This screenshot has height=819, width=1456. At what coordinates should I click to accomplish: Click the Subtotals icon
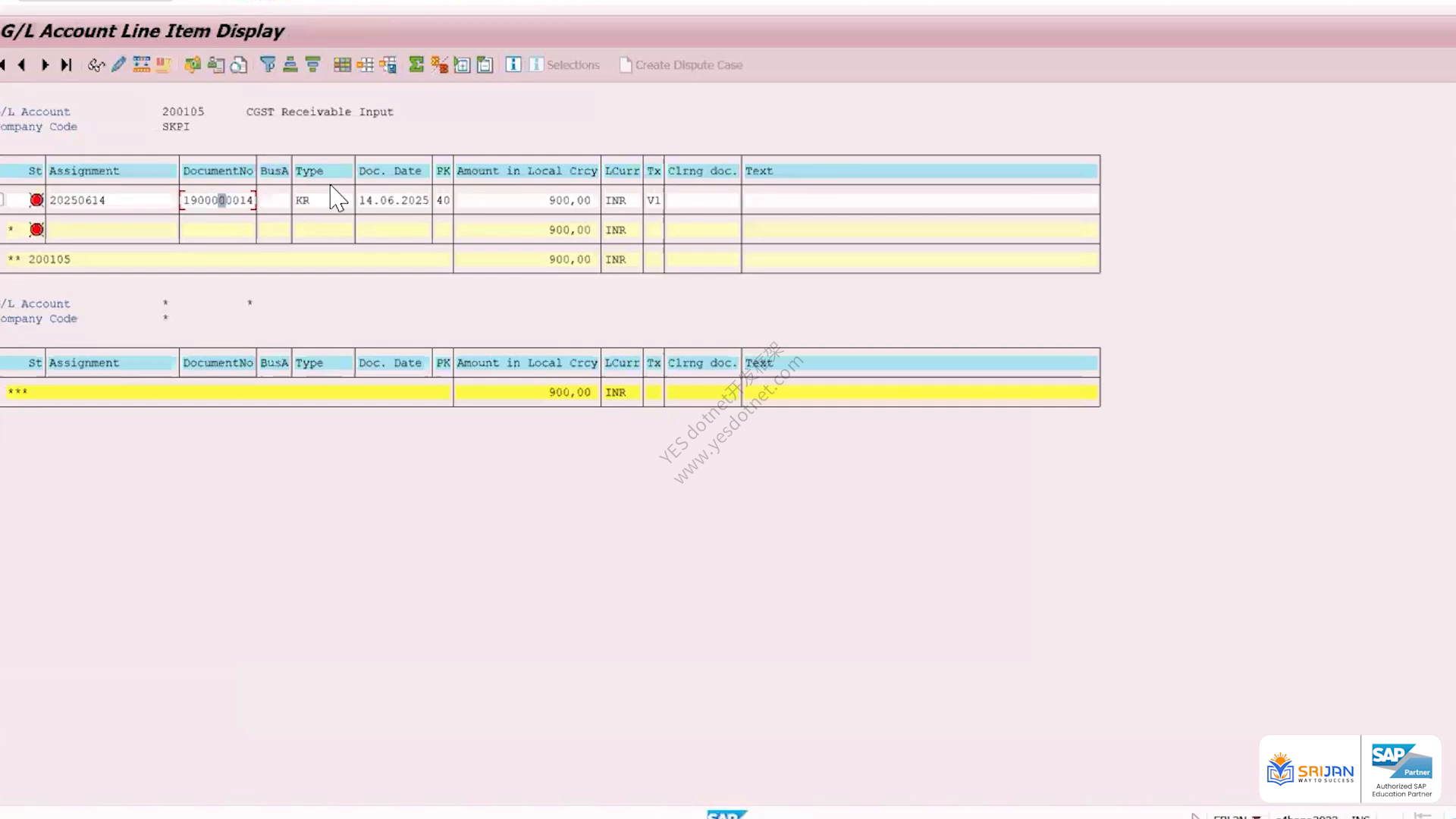tap(439, 65)
